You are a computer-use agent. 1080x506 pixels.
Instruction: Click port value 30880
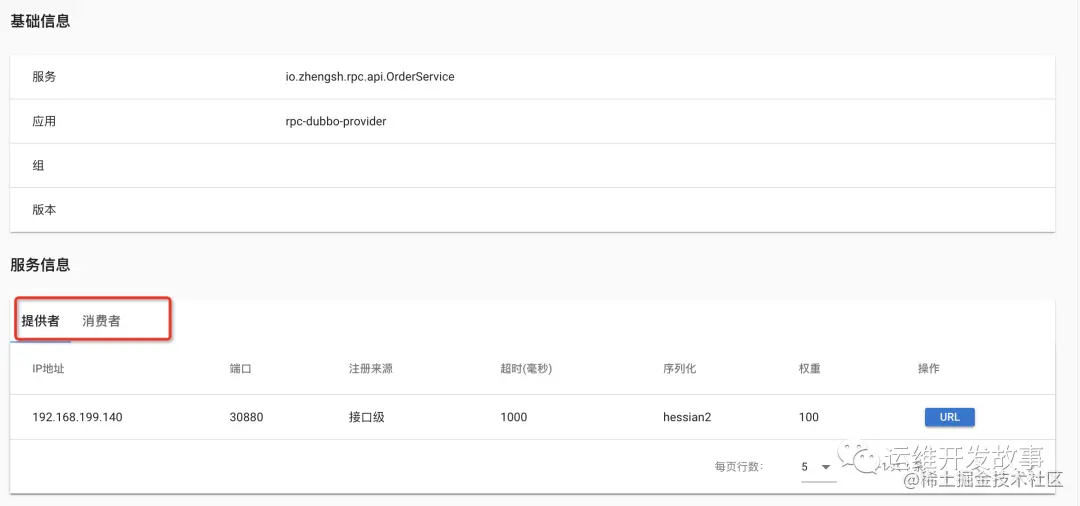click(246, 417)
